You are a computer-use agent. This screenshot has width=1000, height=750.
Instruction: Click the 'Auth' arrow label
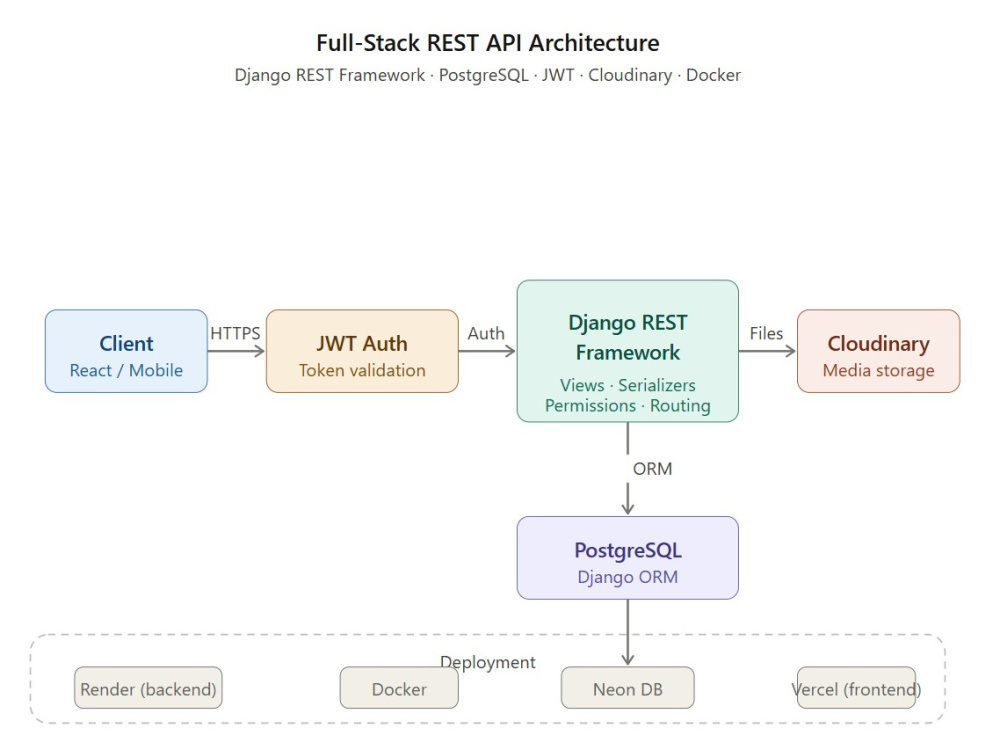coord(486,334)
